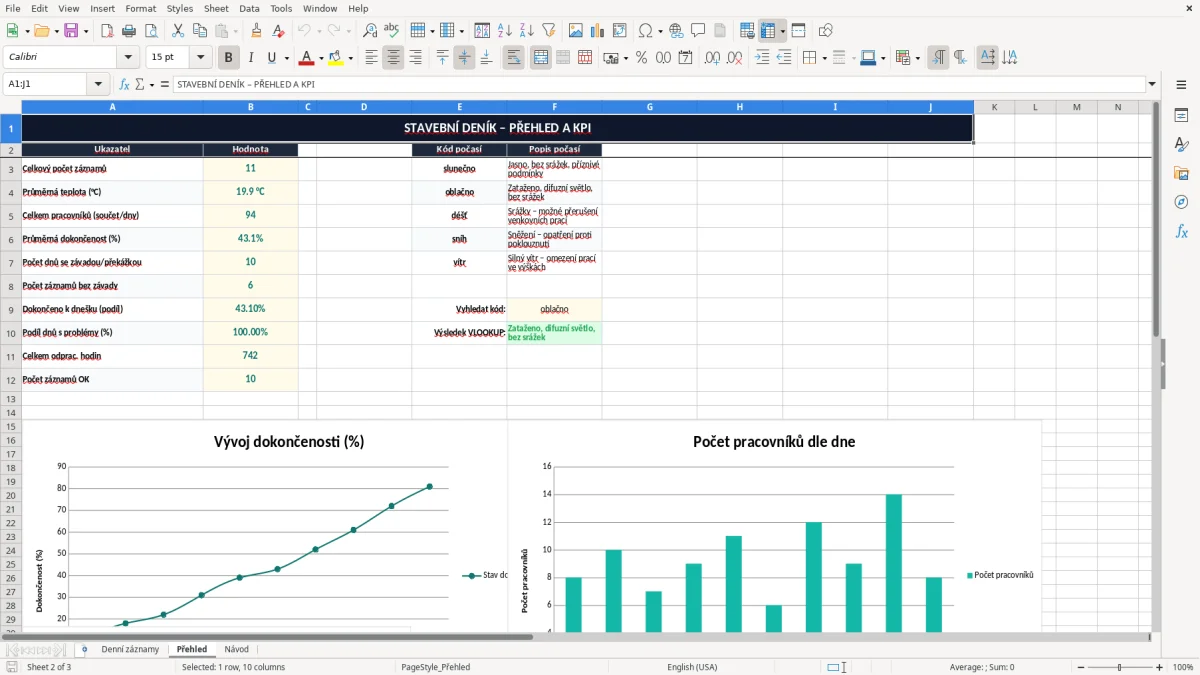Click the AutoFilter funnel icon
This screenshot has width=1200, height=675.
tap(549, 31)
